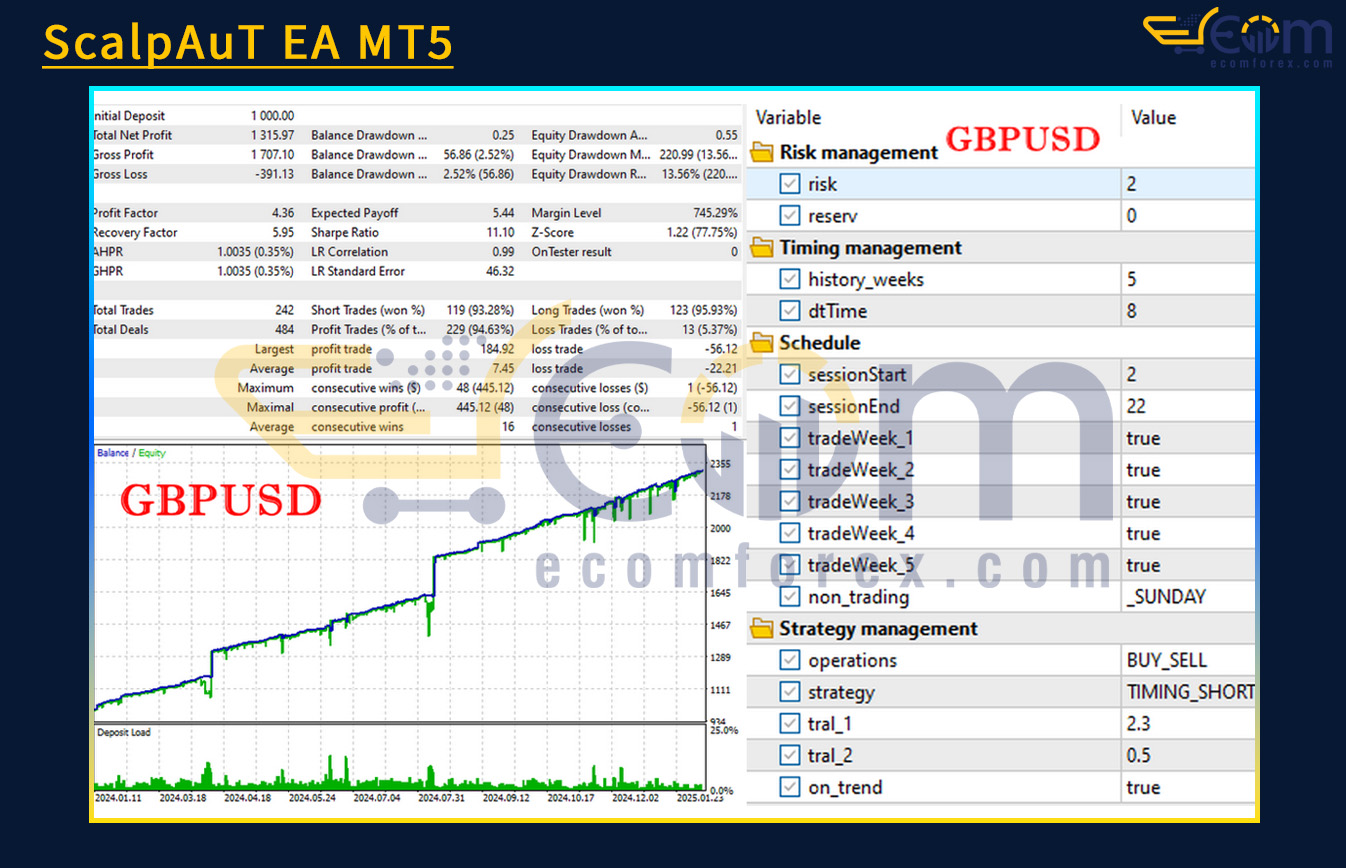
Task: Toggle the history_weeks checkbox
Action: [x=790, y=279]
